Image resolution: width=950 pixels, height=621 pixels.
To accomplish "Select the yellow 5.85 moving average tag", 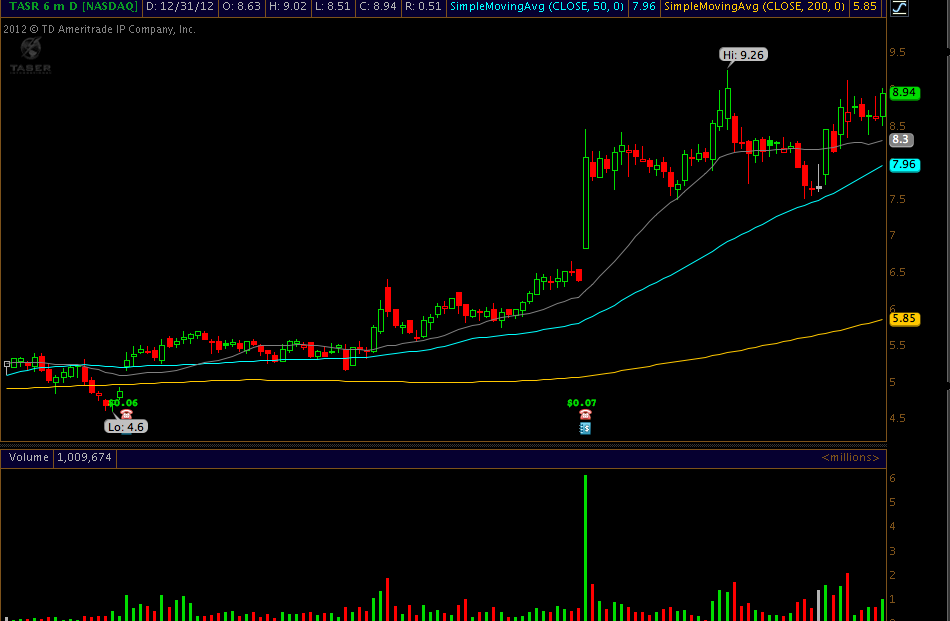I will (x=904, y=319).
